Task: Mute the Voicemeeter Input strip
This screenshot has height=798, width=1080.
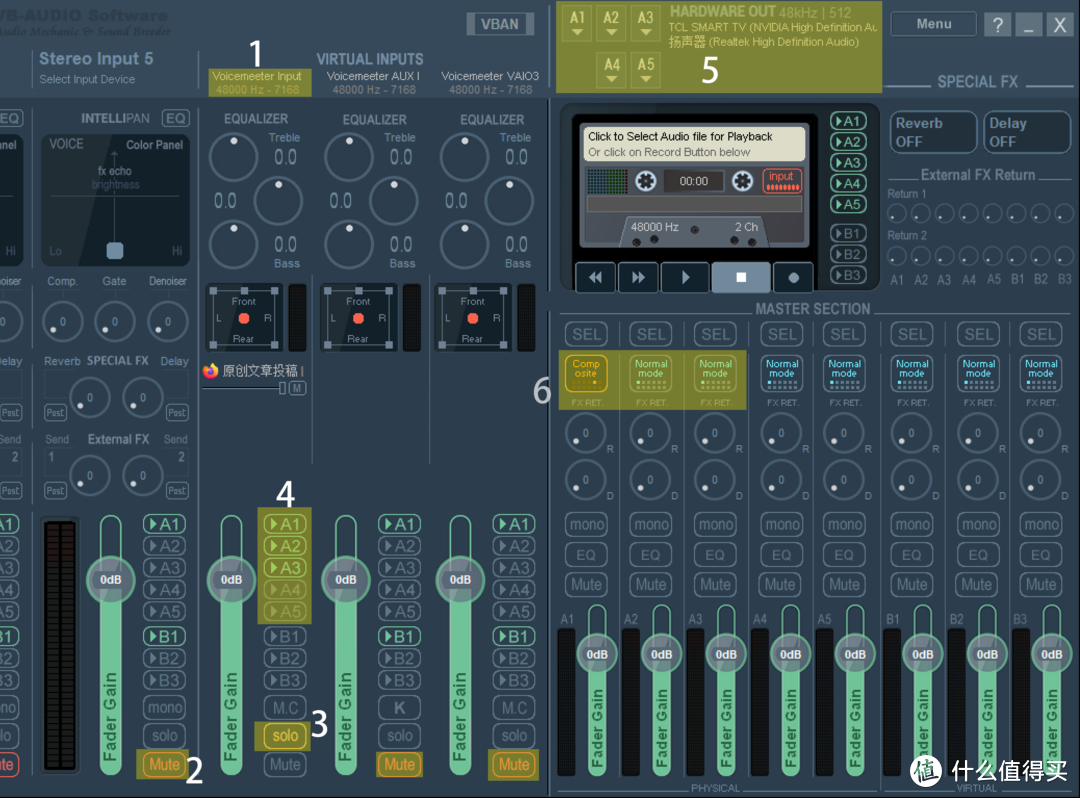Action: pos(285,764)
